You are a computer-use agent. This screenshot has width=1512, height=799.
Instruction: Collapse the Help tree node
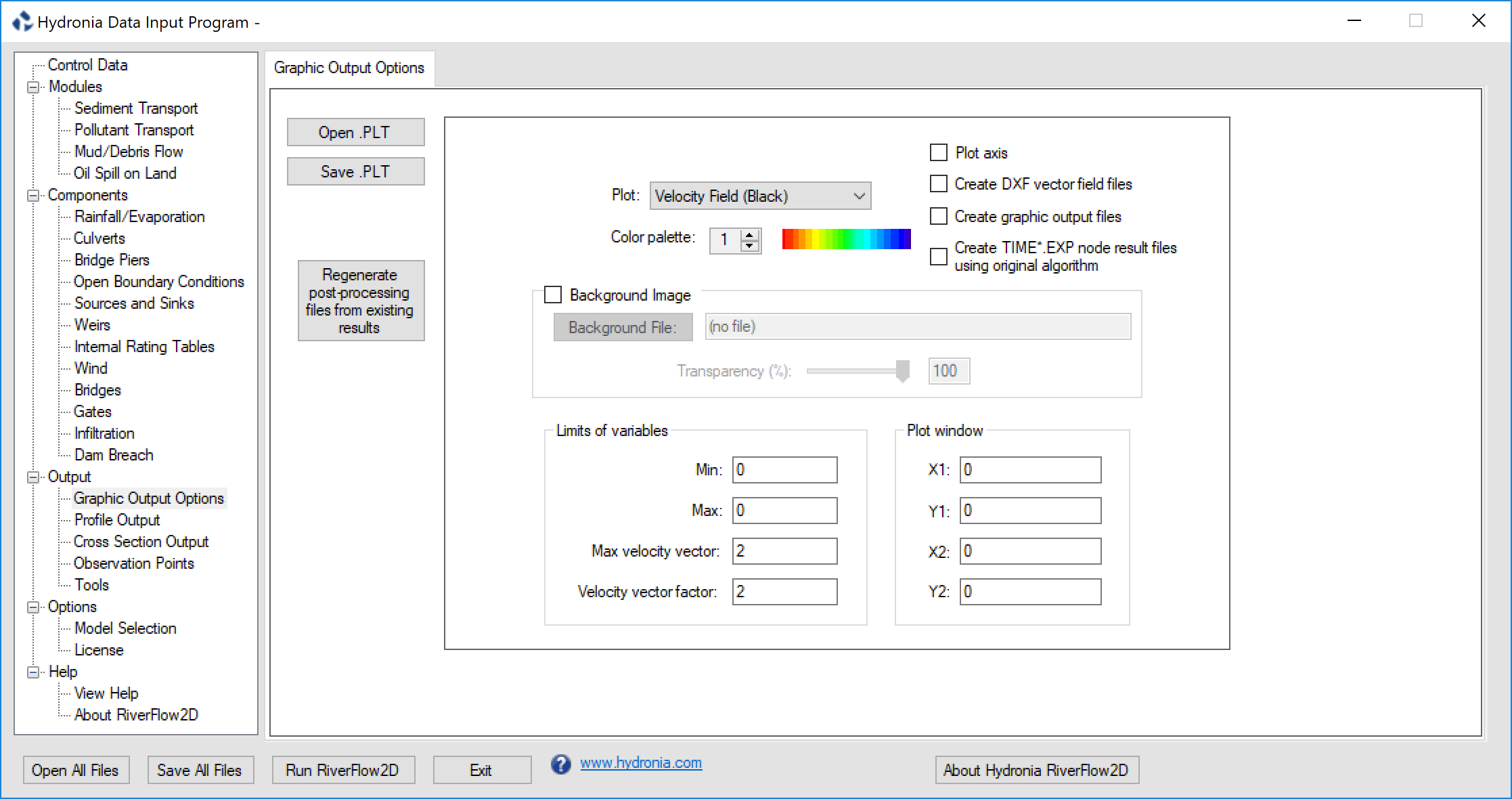[x=32, y=672]
